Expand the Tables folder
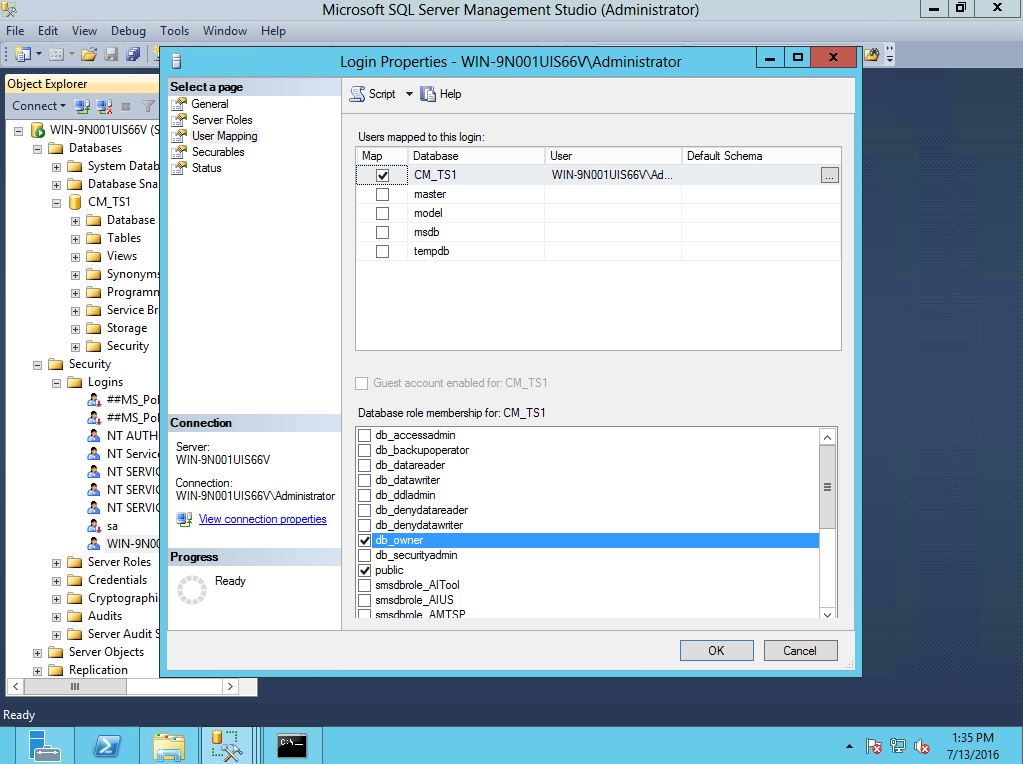This screenshot has height=764, width=1023. click(76, 239)
